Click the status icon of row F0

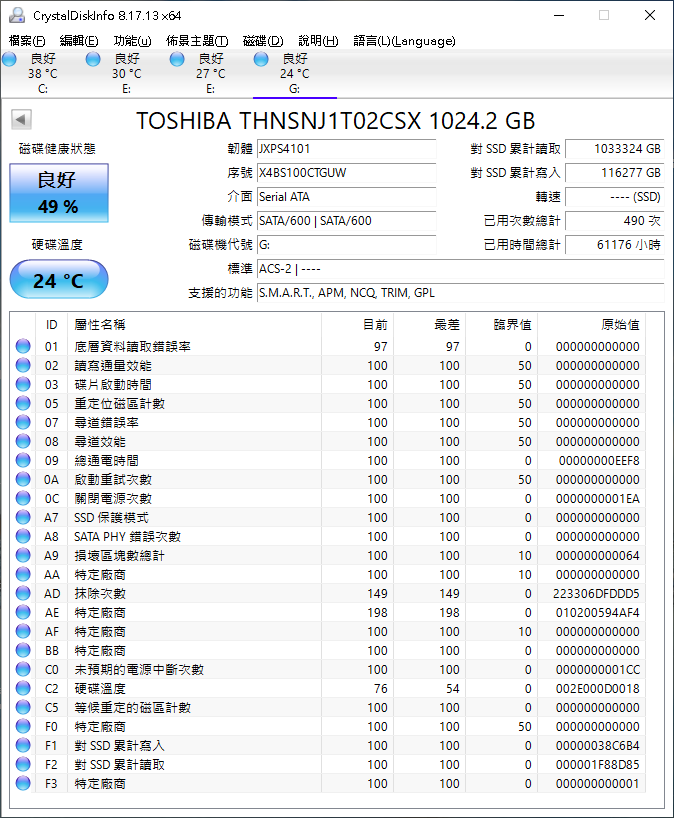pos(23,726)
